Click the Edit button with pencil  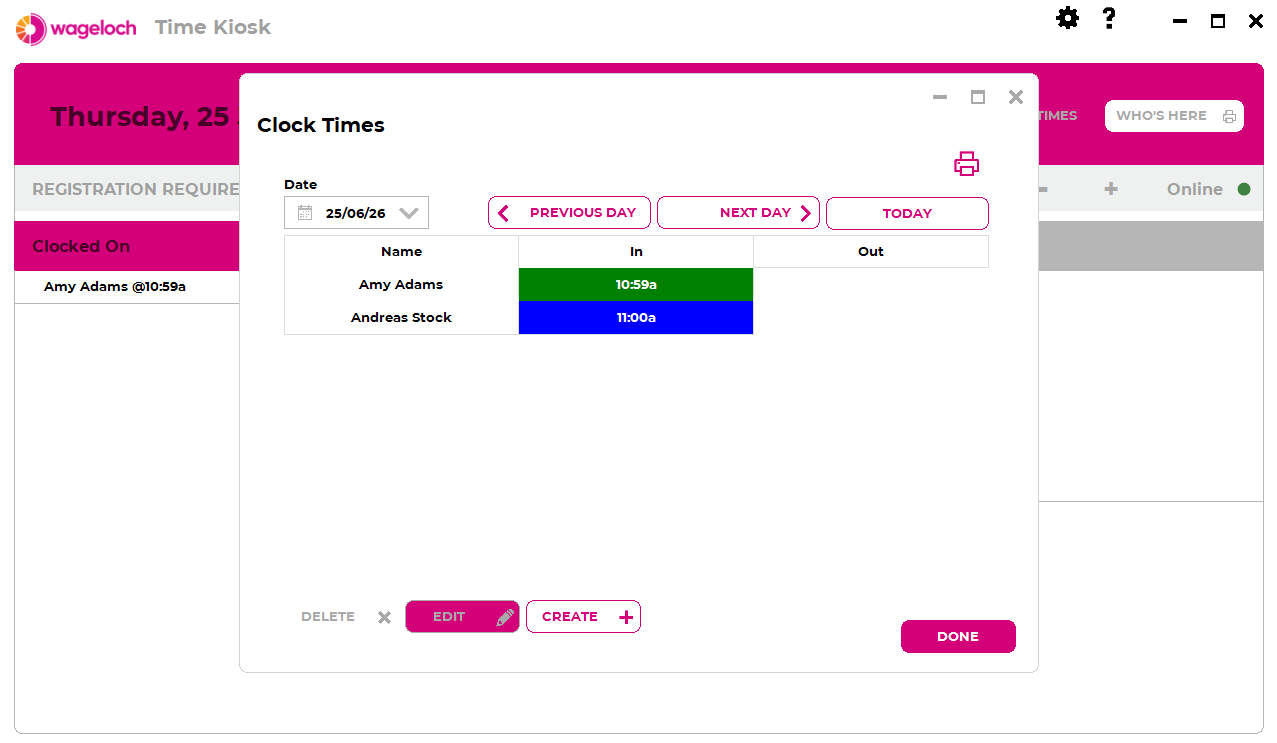(462, 617)
